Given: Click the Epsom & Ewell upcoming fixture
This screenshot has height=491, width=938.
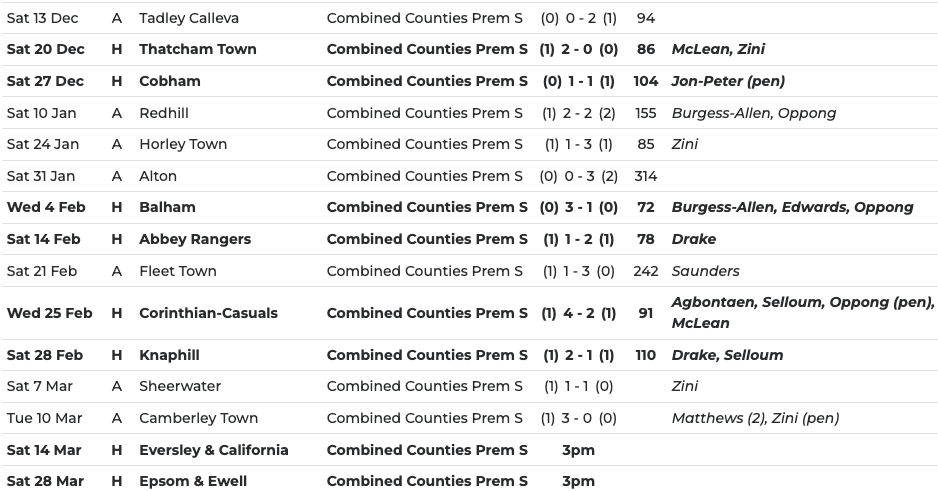Looking at the screenshot, I should 193,481.
